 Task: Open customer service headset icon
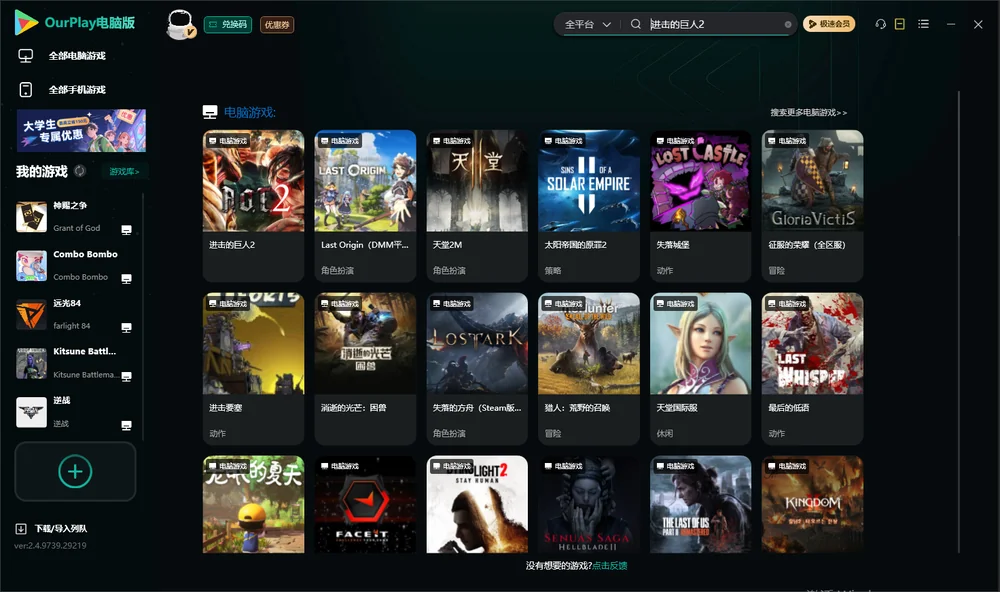pos(881,24)
